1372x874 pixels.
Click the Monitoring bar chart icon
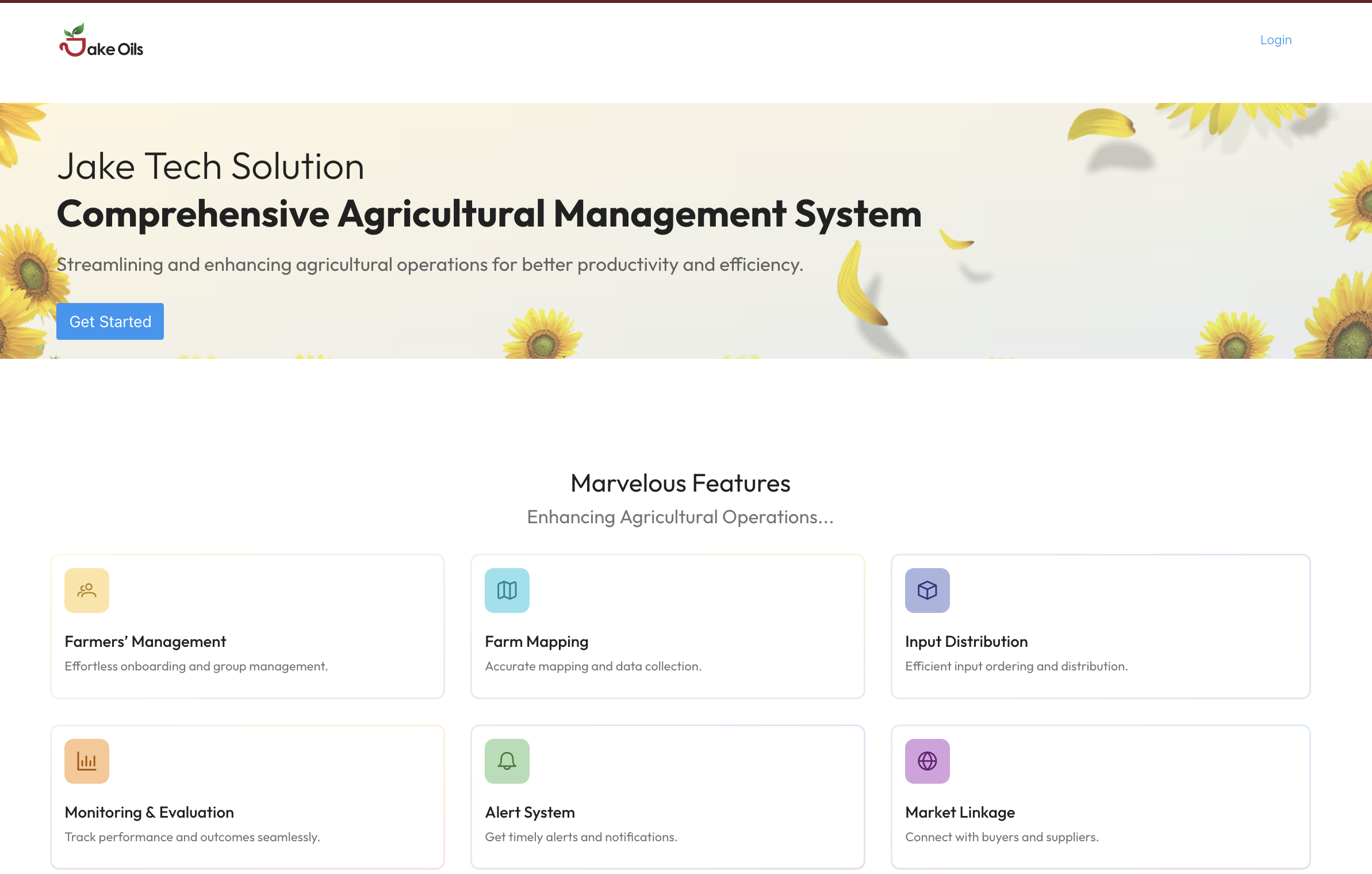pyautogui.click(x=87, y=761)
